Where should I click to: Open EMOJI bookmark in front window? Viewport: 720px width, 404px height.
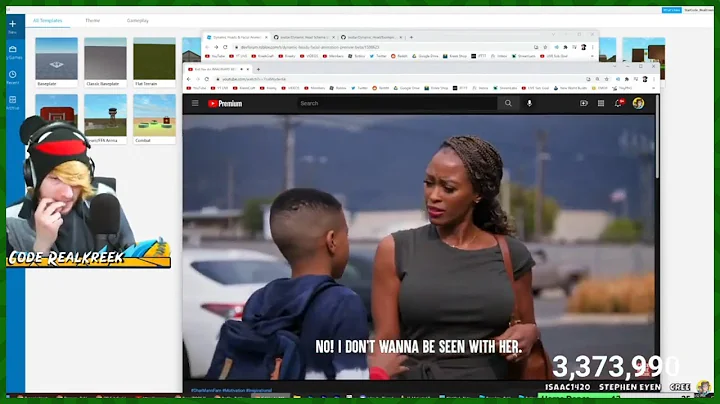click(600, 88)
